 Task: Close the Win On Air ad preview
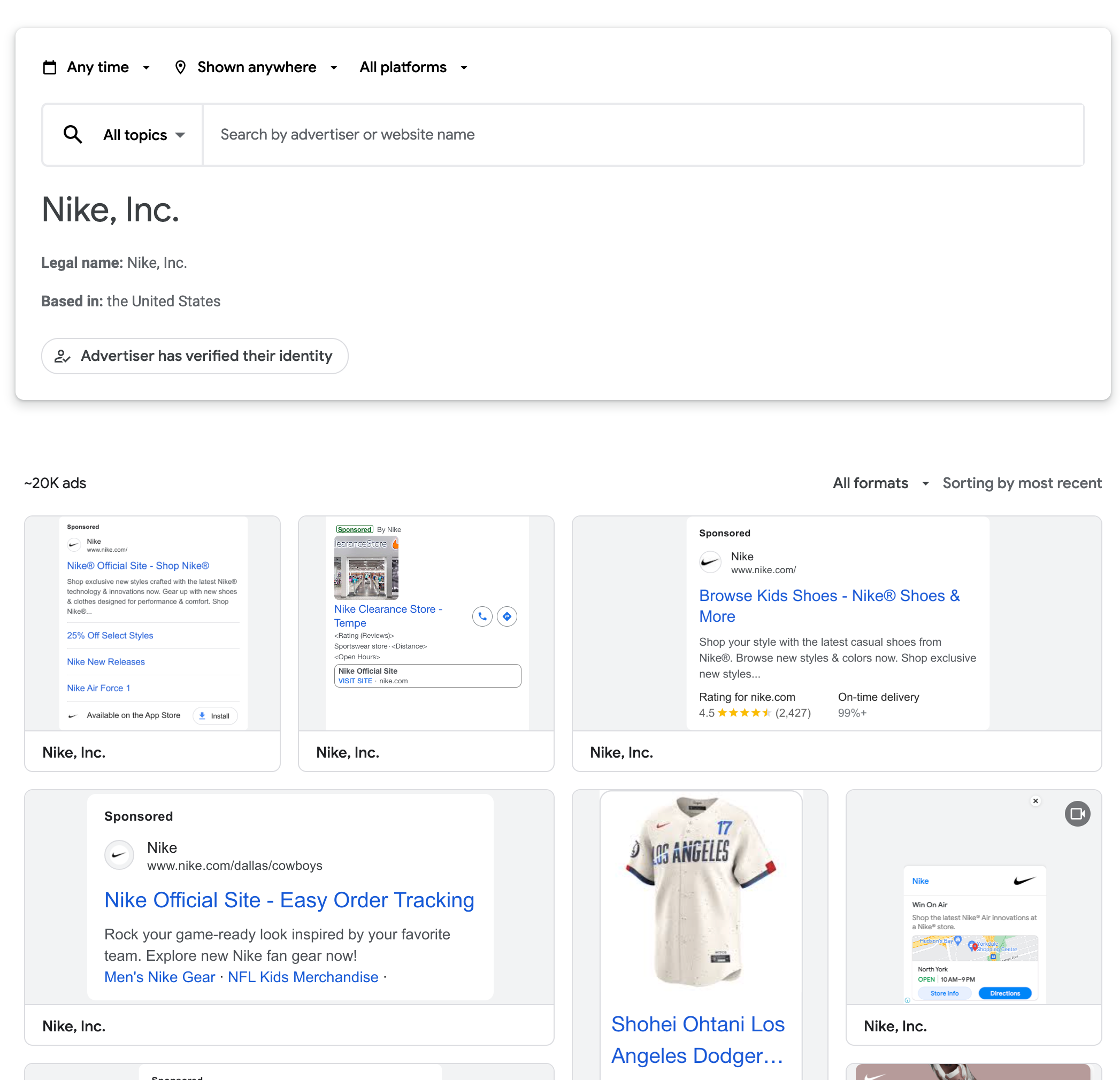pyautogui.click(x=1035, y=801)
